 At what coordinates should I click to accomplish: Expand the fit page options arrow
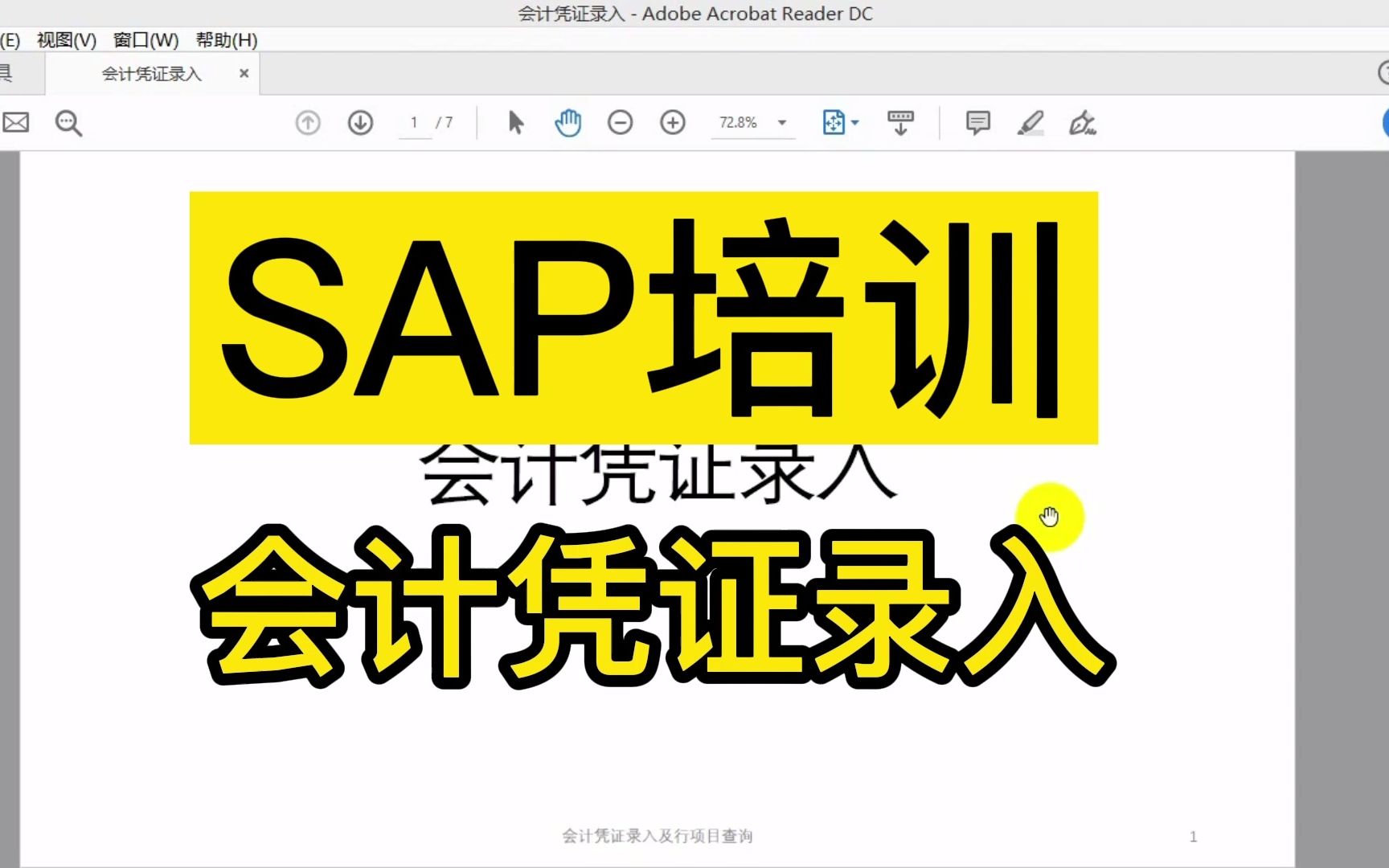(x=855, y=123)
